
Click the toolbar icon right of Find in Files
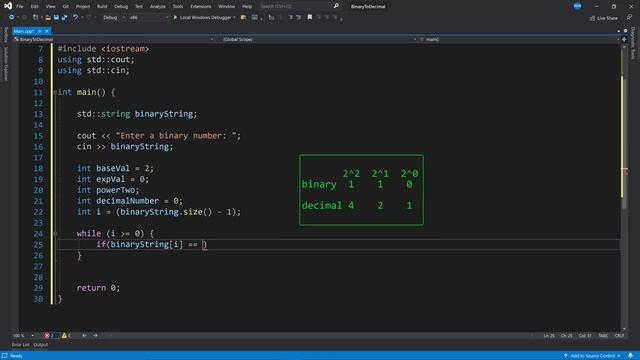click(x=255, y=18)
